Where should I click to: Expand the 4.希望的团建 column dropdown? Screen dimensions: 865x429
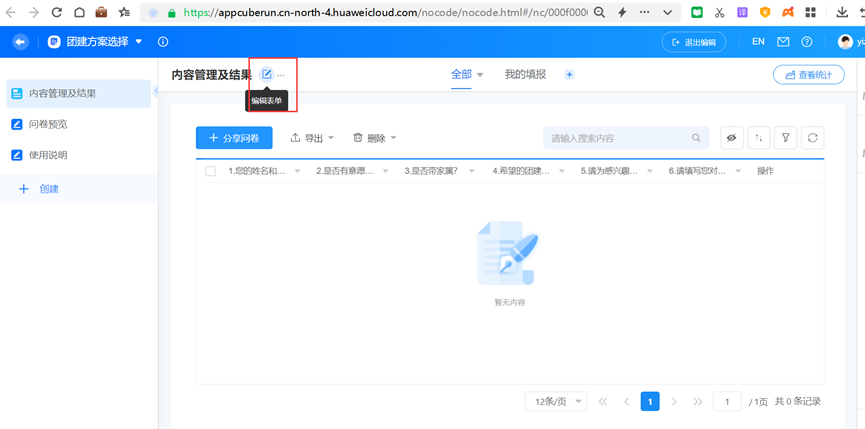(562, 171)
